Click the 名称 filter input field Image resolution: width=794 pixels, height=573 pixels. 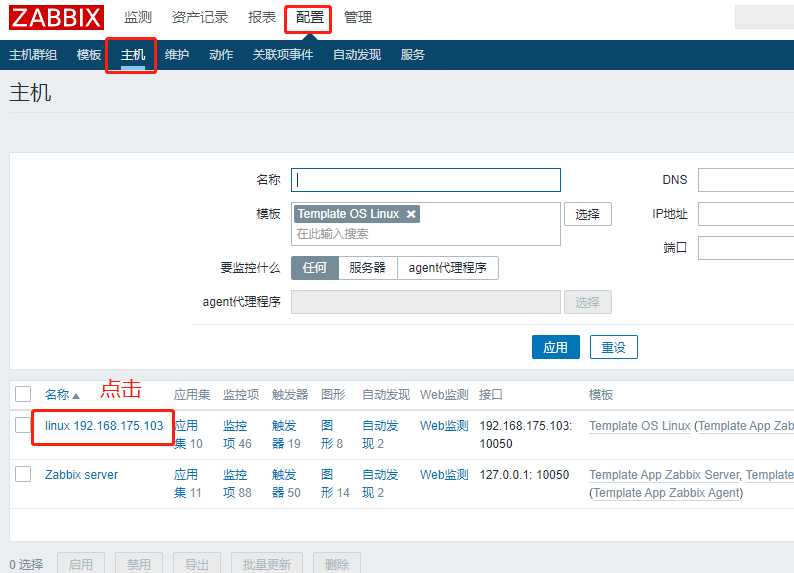tap(426, 180)
